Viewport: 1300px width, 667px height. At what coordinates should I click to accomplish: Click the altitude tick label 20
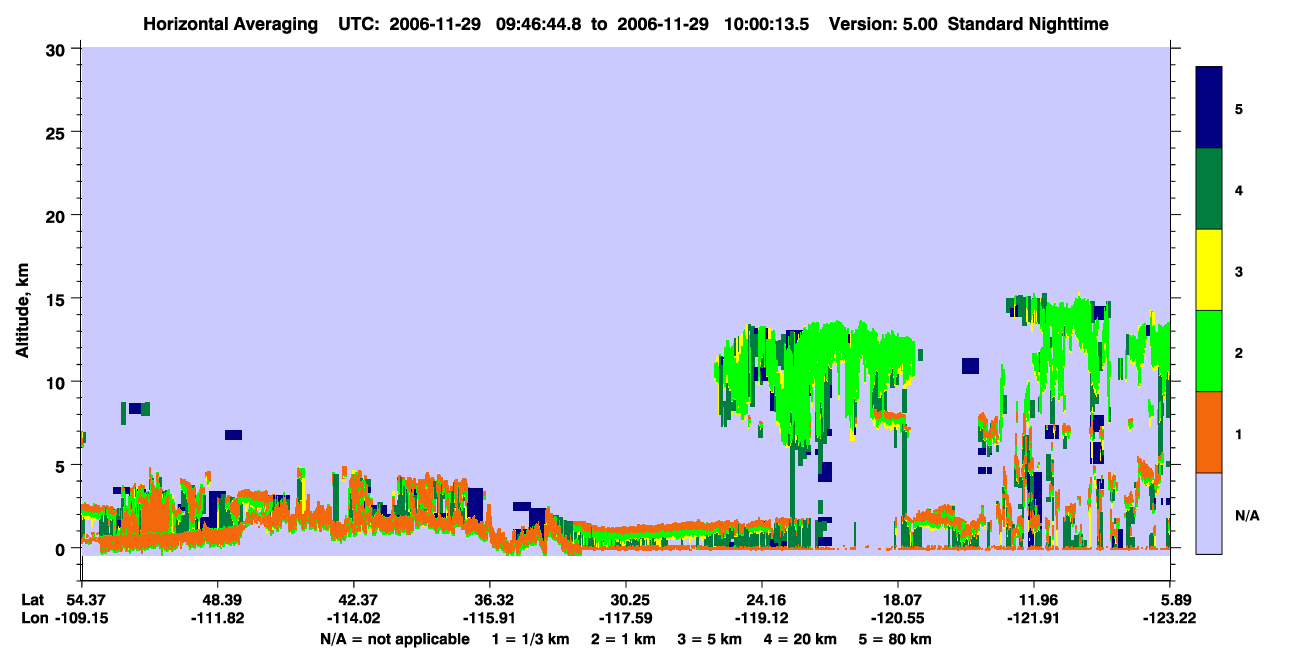58,215
